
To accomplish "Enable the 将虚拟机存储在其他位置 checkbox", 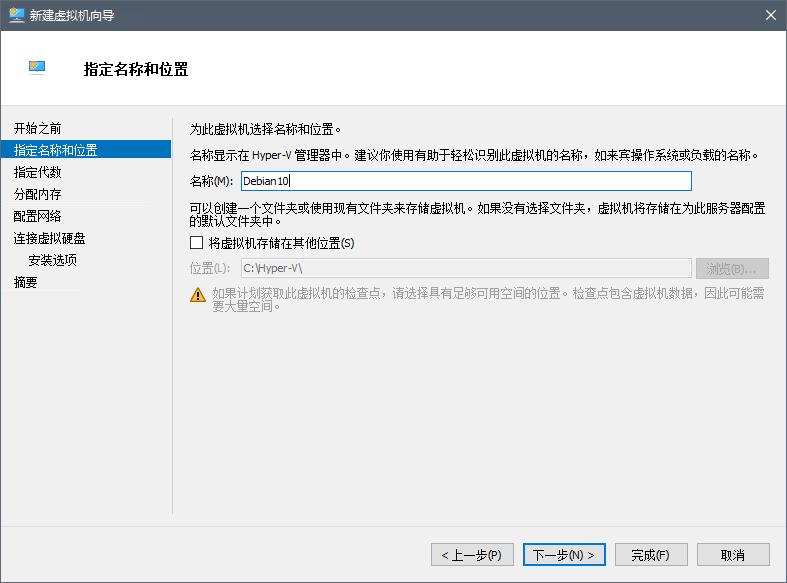I will tap(197, 243).
